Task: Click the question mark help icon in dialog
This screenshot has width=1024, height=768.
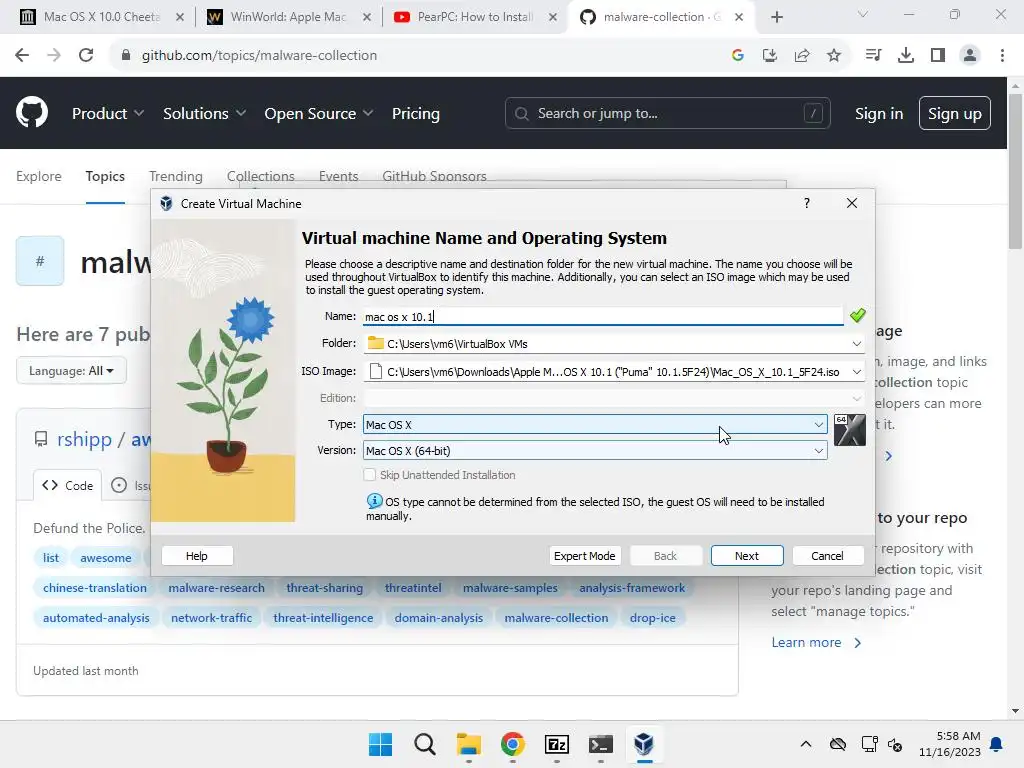Action: pyautogui.click(x=807, y=203)
